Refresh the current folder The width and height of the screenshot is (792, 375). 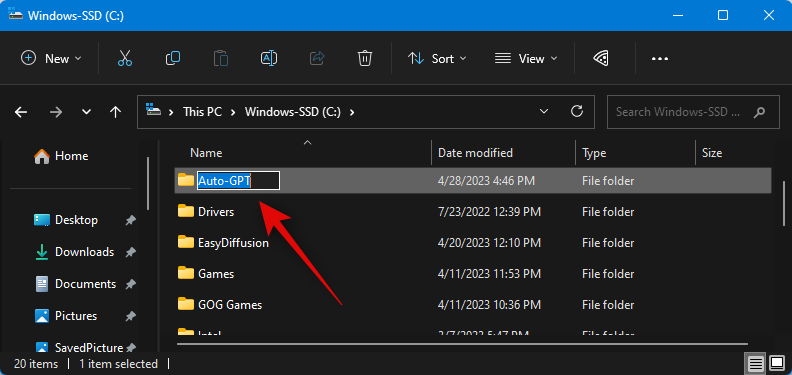point(576,111)
